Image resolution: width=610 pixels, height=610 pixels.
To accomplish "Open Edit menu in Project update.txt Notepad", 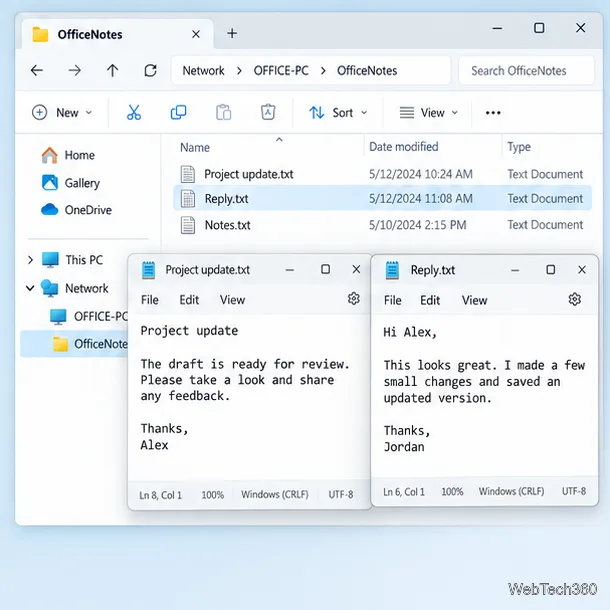I will point(189,300).
